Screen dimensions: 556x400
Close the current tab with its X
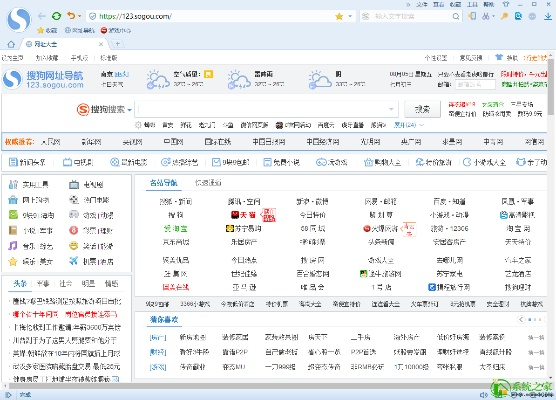pyautogui.click(x=101, y=44)
